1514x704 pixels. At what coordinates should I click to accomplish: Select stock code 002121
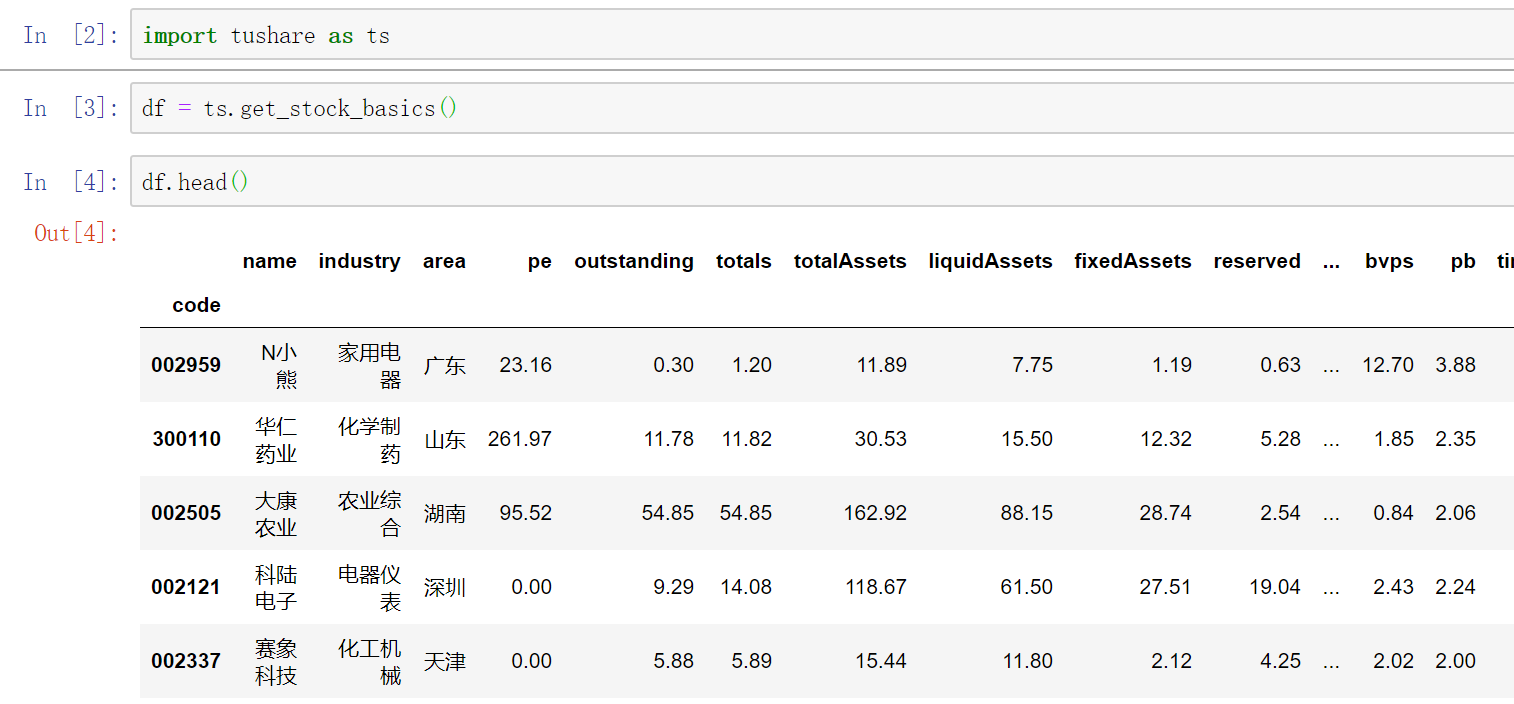pyautogui.click(x=186, y=587)
